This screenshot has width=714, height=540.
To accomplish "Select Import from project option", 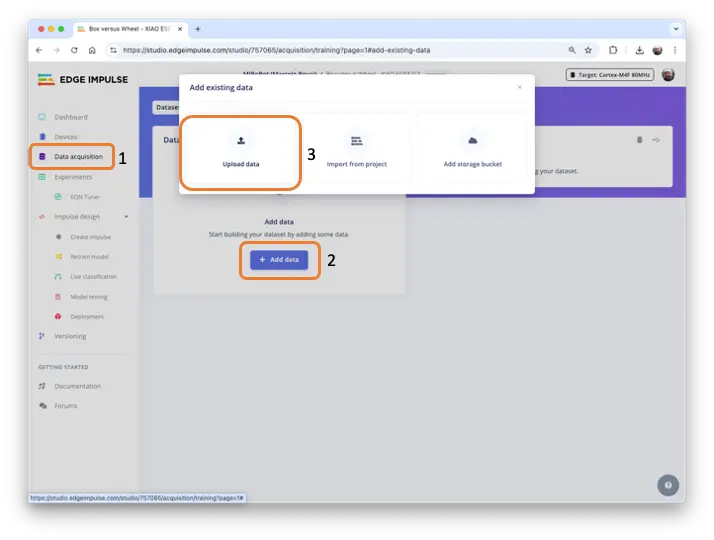I will point(356,152).
